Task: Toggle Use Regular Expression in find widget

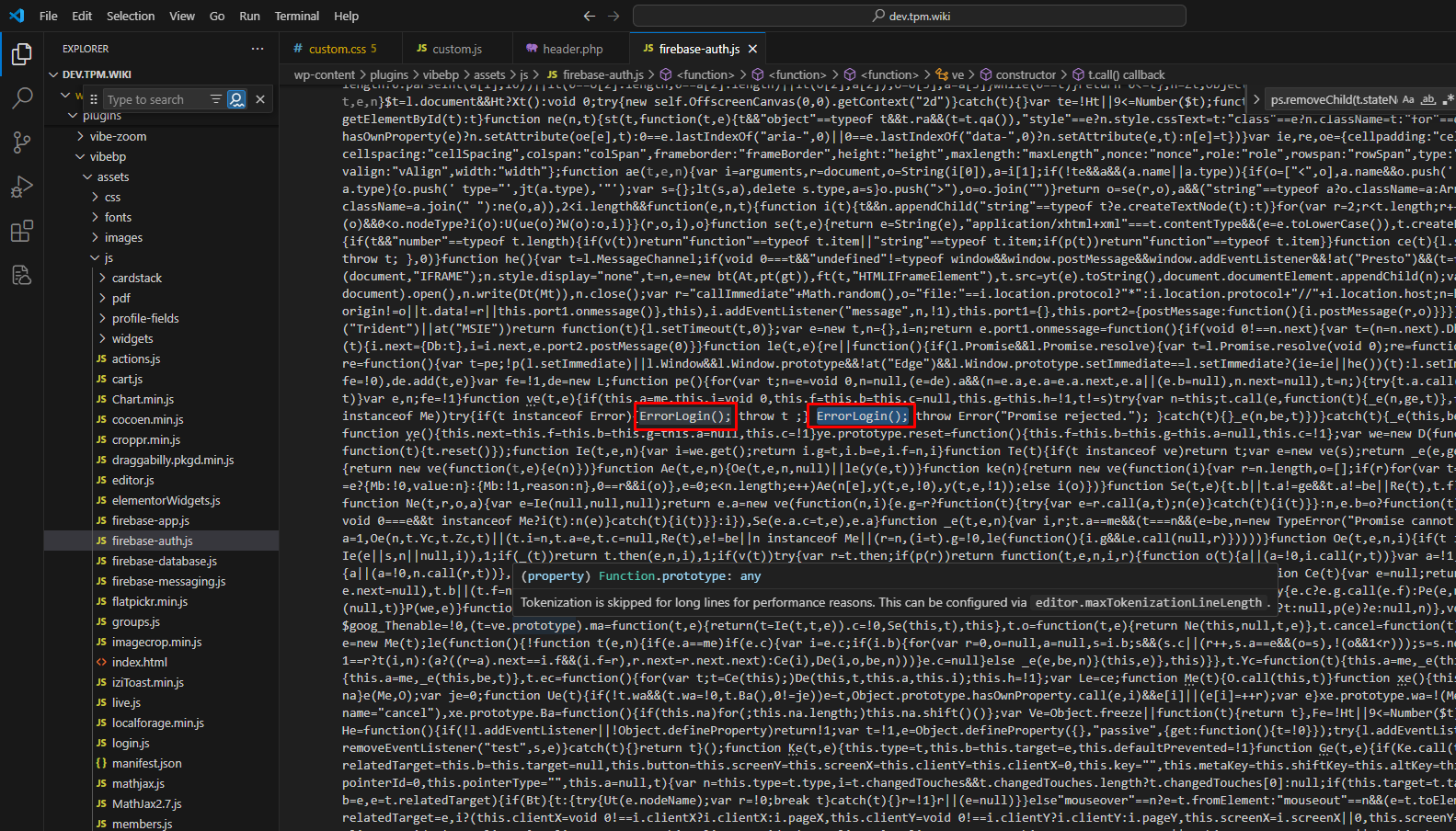Action: (1449, 99)
